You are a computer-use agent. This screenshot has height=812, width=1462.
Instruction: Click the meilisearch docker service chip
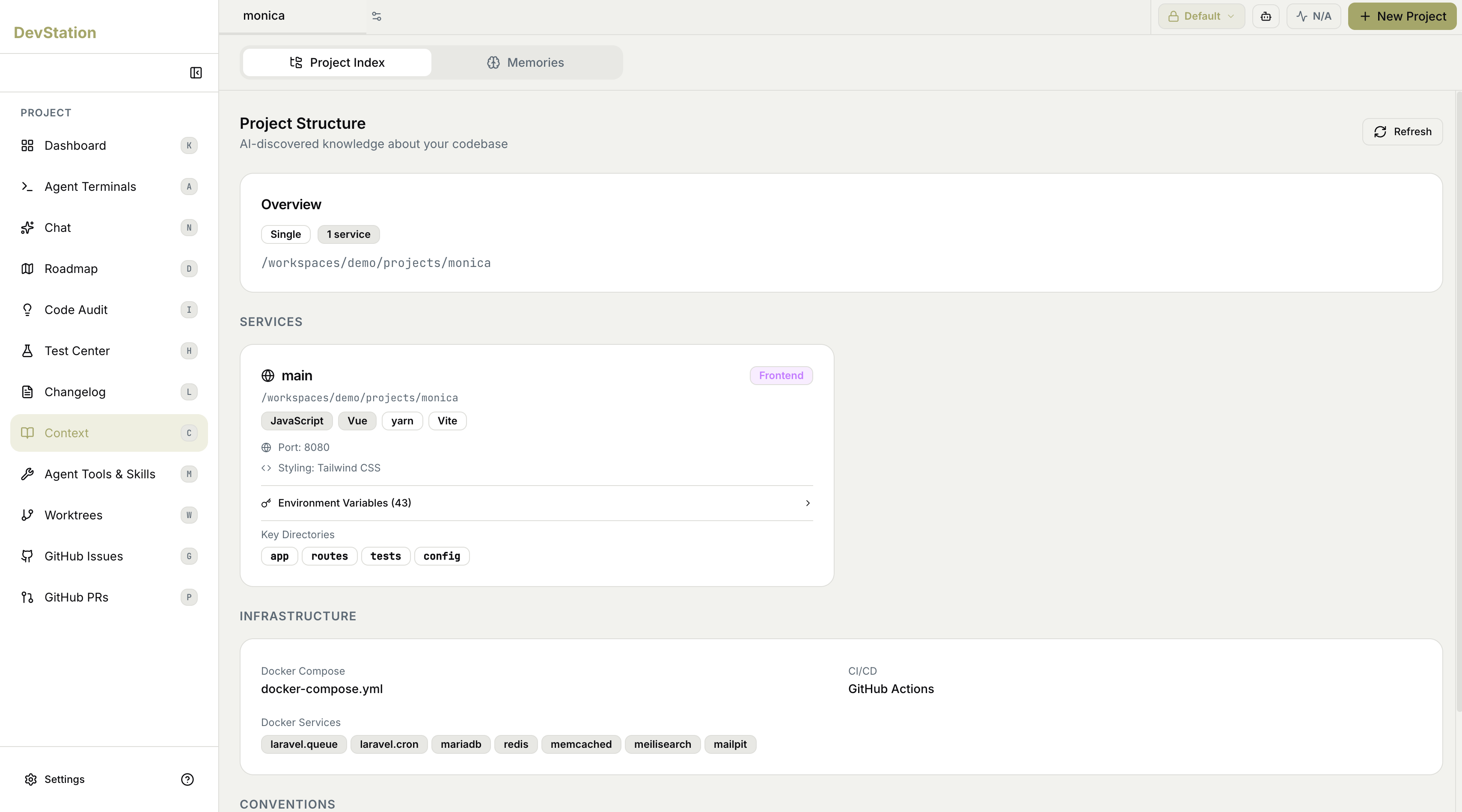pos(663,744)
